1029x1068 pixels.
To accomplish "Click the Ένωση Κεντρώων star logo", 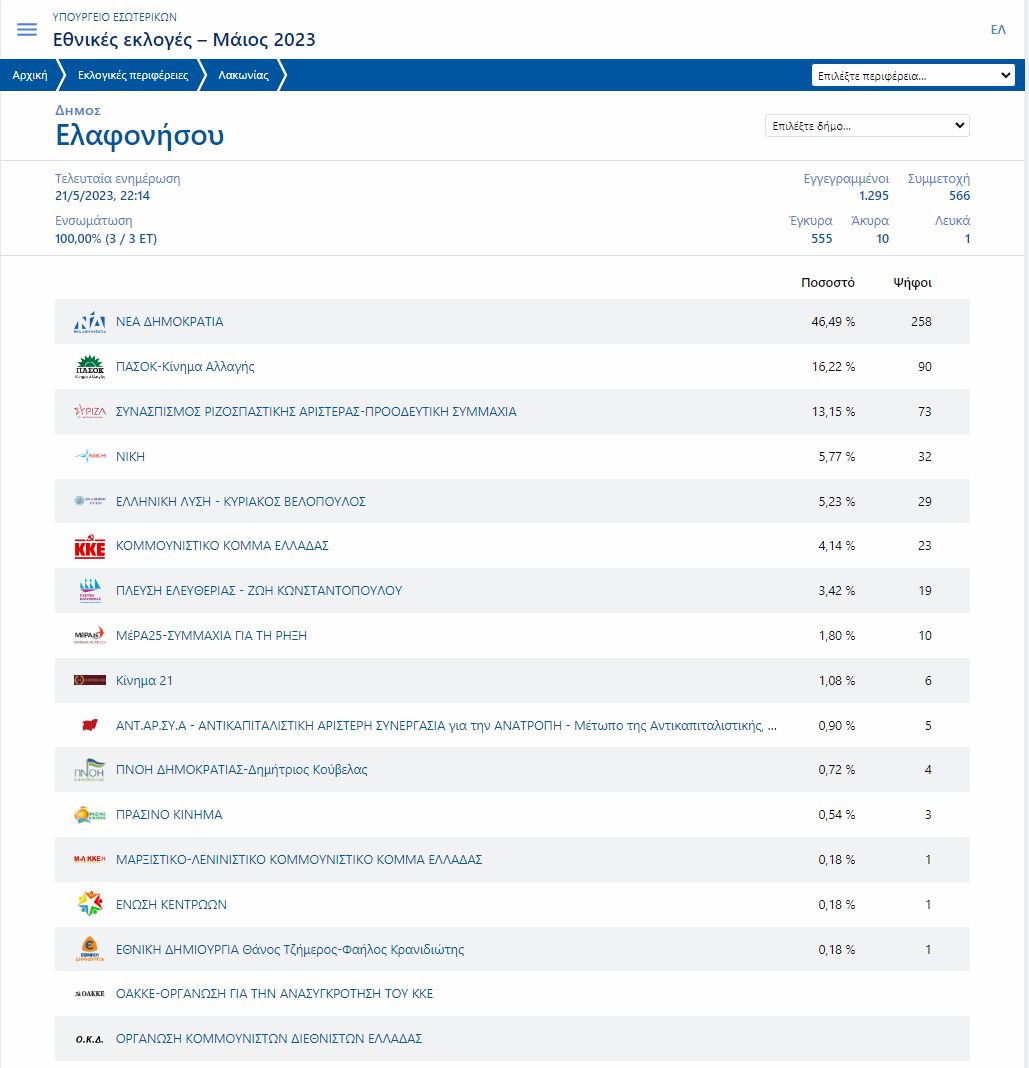I will click(x=89, y=905).
